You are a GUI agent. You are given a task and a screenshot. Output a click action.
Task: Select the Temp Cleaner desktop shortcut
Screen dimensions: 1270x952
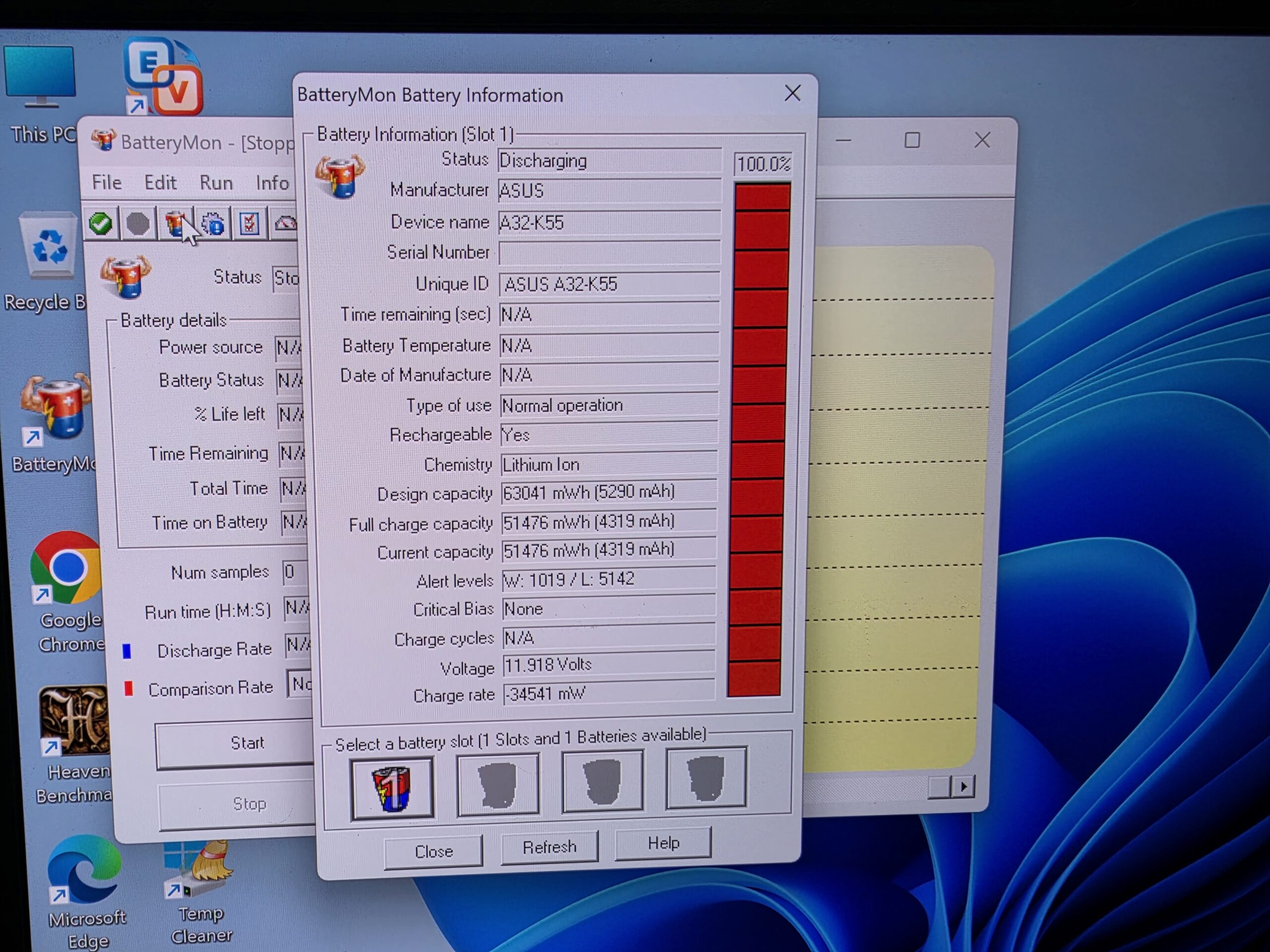tap(199, 892)
